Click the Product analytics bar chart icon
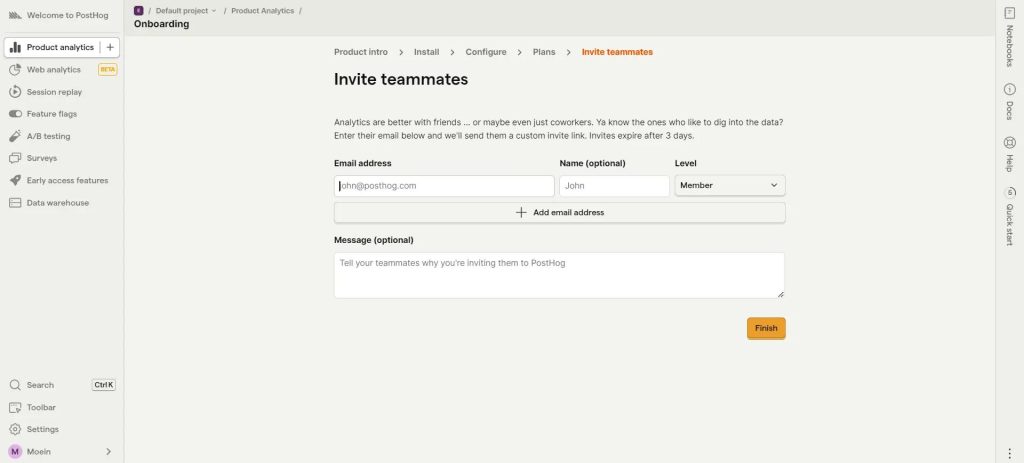Viewport: 1024px width, 463px height. click(16, 47)
